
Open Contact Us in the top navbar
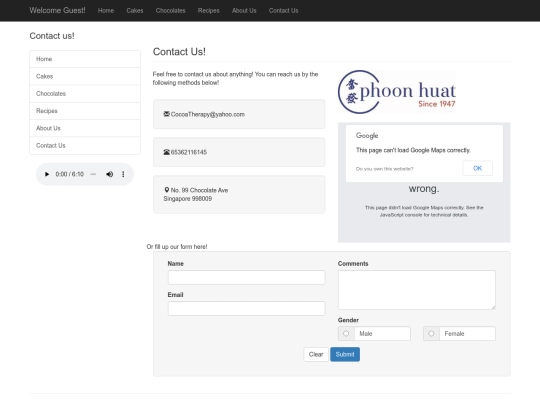pyautogui.click(x=283, y=11)
